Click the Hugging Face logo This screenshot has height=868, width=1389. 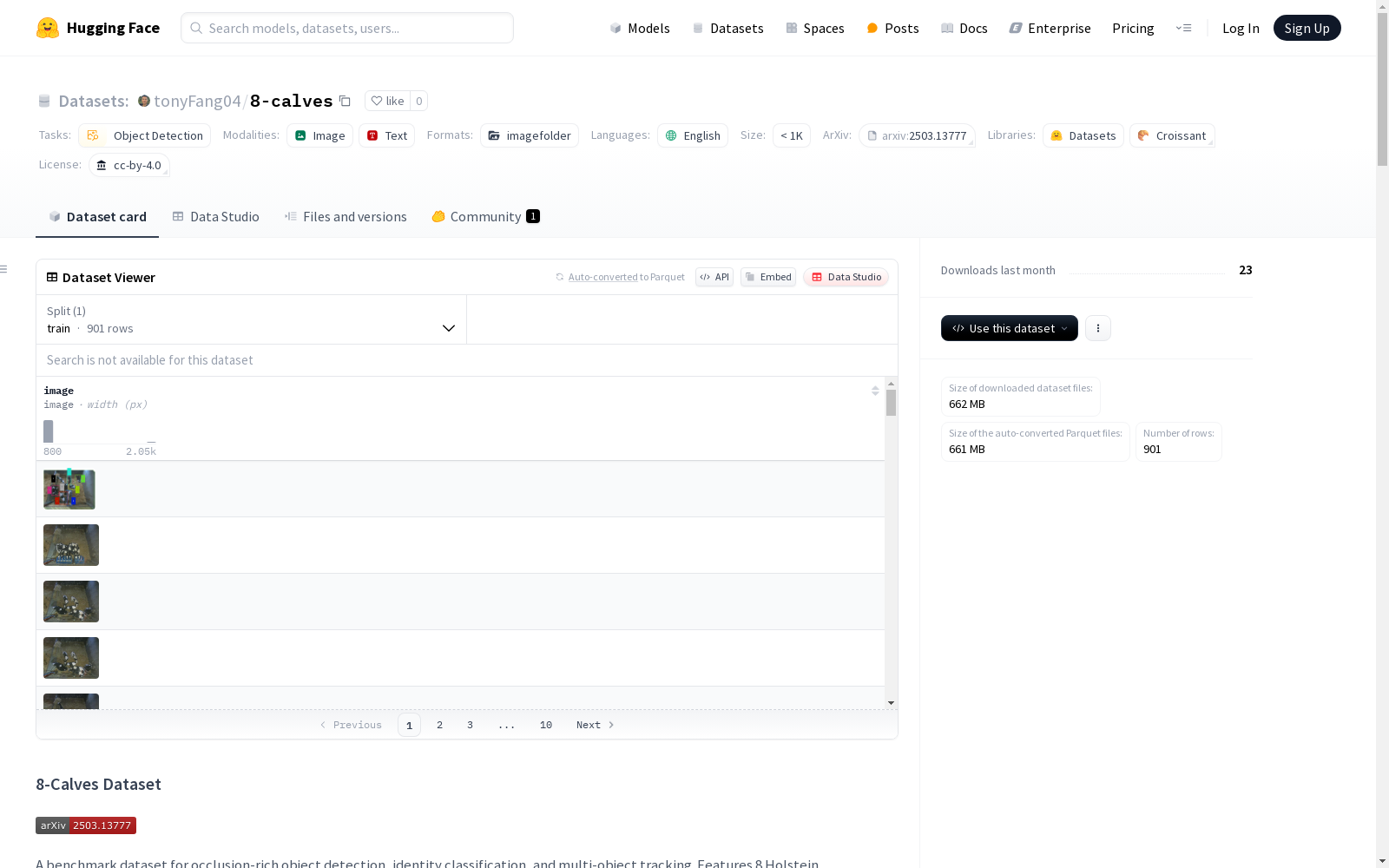coord(97,28)
